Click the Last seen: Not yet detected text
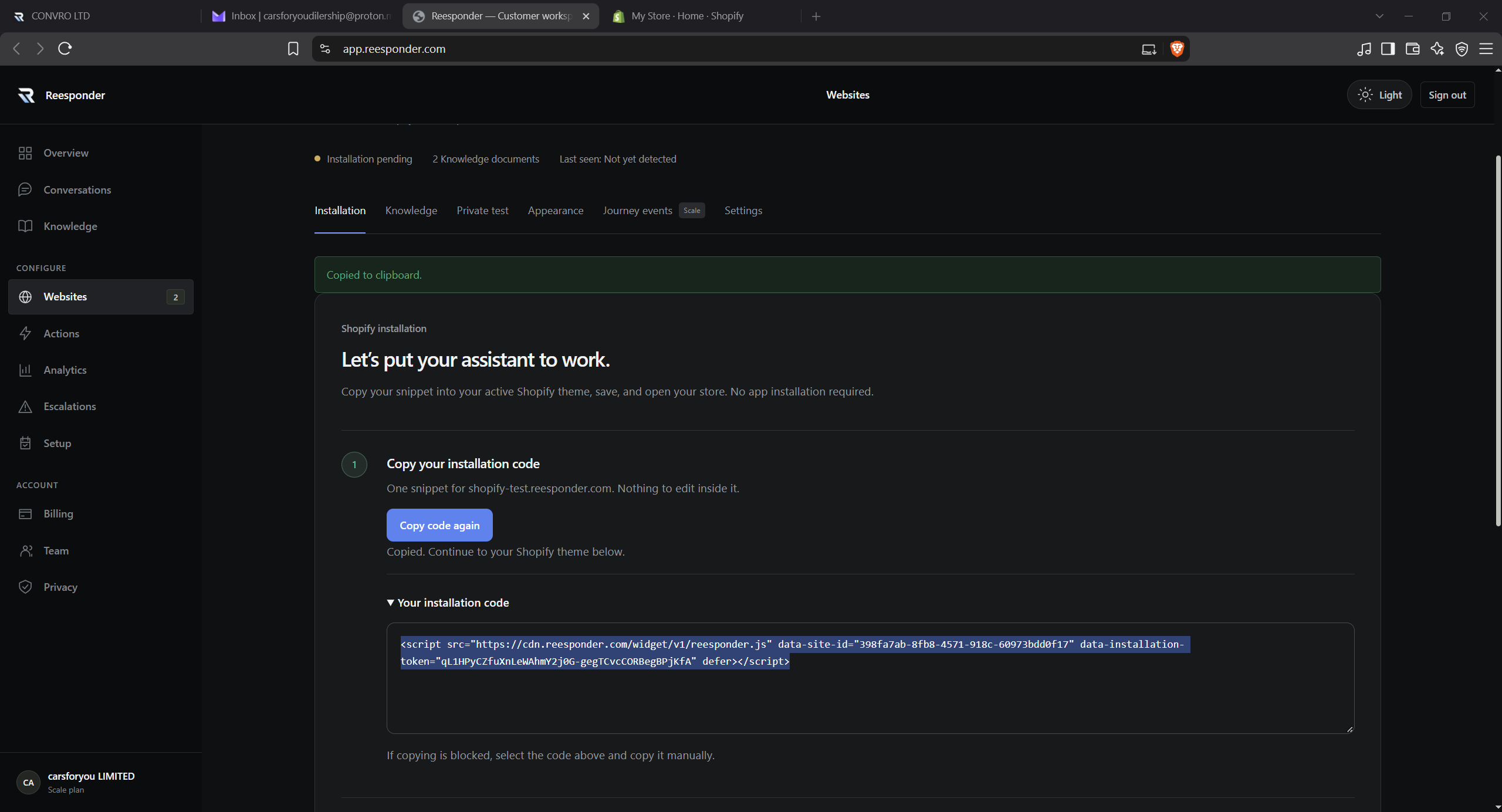This screenshot has height=812, width=1502. [618, 159]
